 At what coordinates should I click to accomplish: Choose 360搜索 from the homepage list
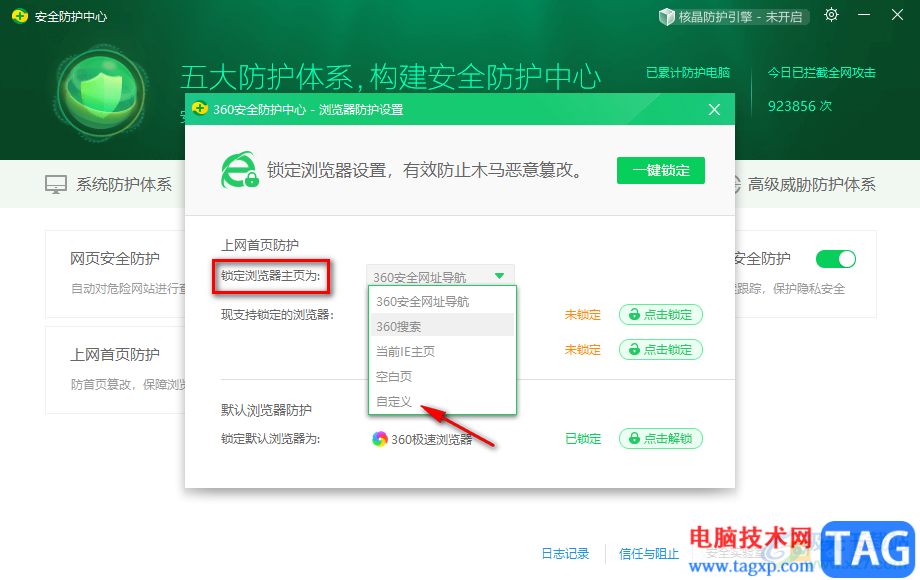442,326
